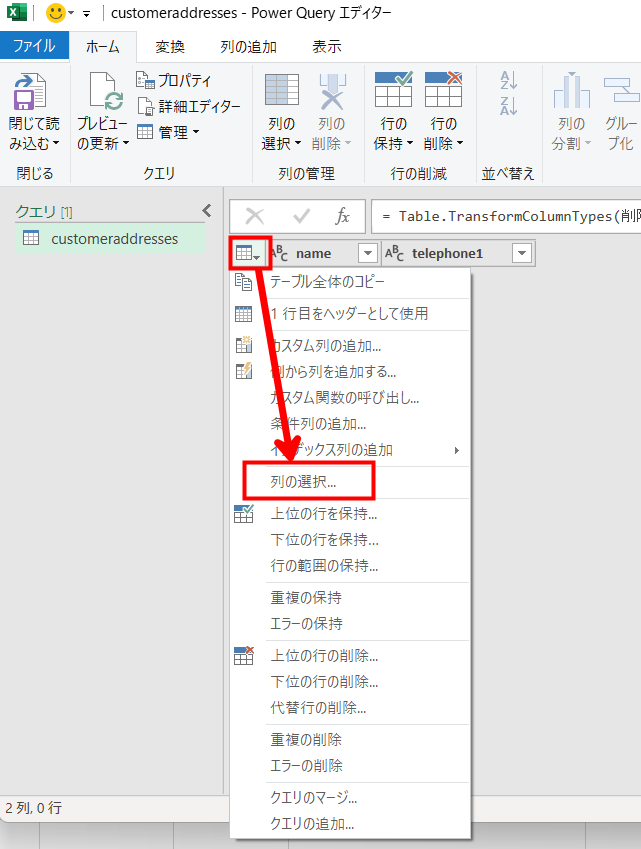This screenshot has width=641, height=849.
Task: Confirm the formula with the checkmark
Action: point(301,217)
